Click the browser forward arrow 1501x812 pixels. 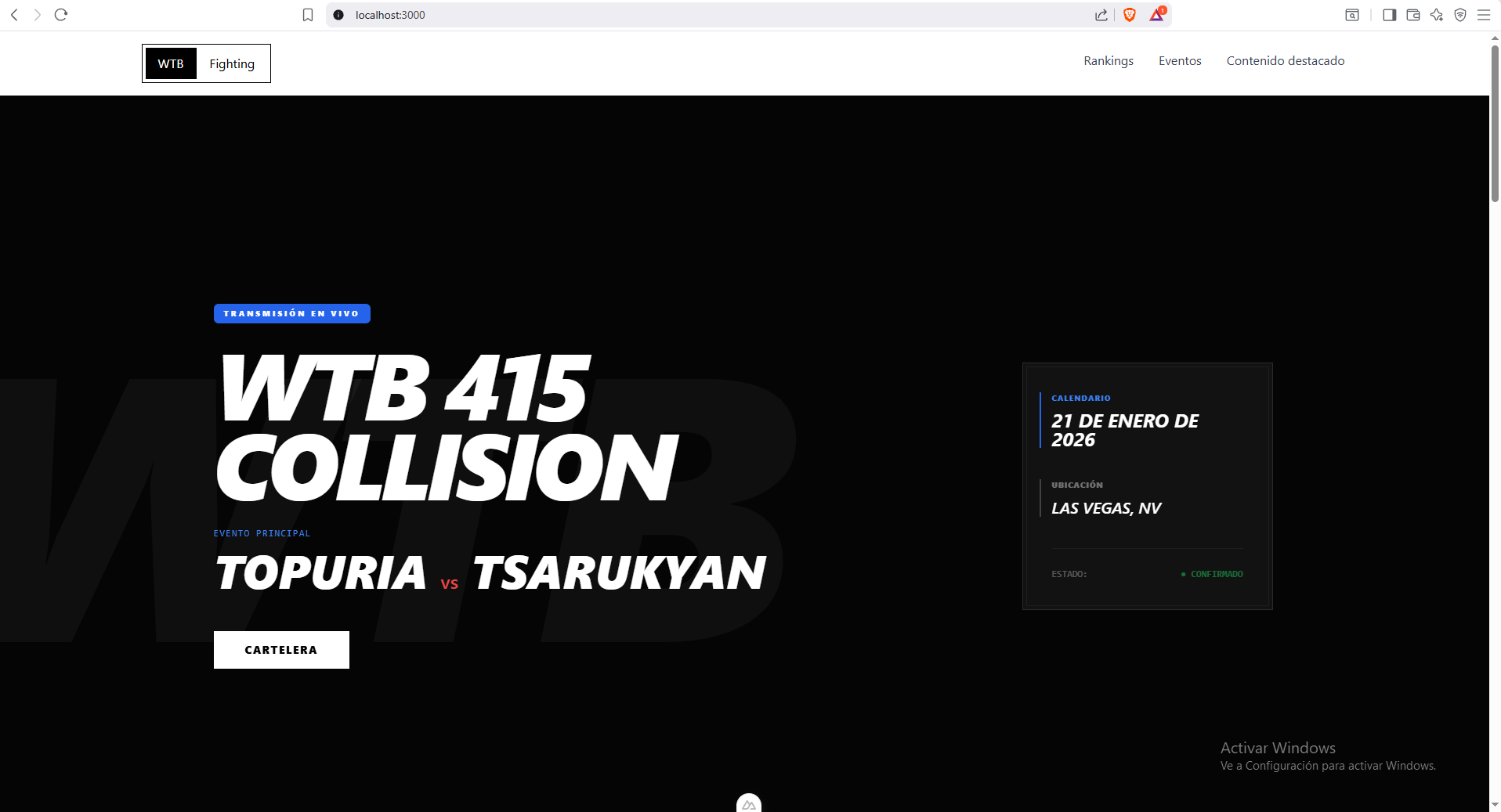(x=37, y=15)
